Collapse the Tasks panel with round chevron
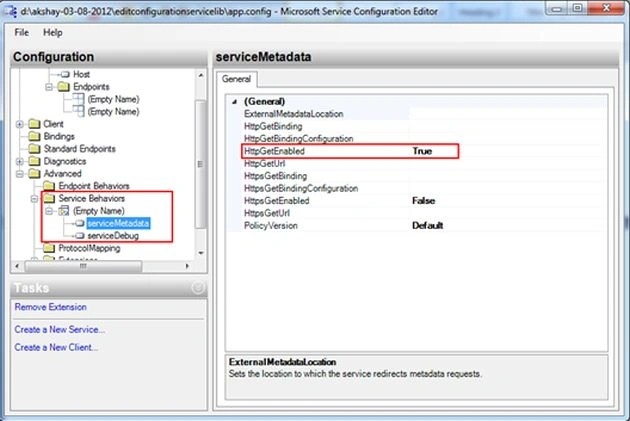Image resolution: width=630 pixels, height=421 pixels. click(198, 288)
